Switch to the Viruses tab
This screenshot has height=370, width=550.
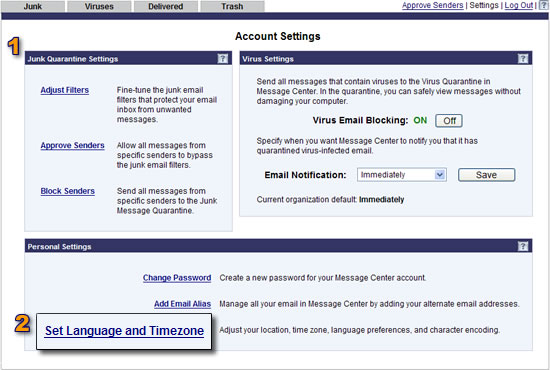(x=99, y=6)
